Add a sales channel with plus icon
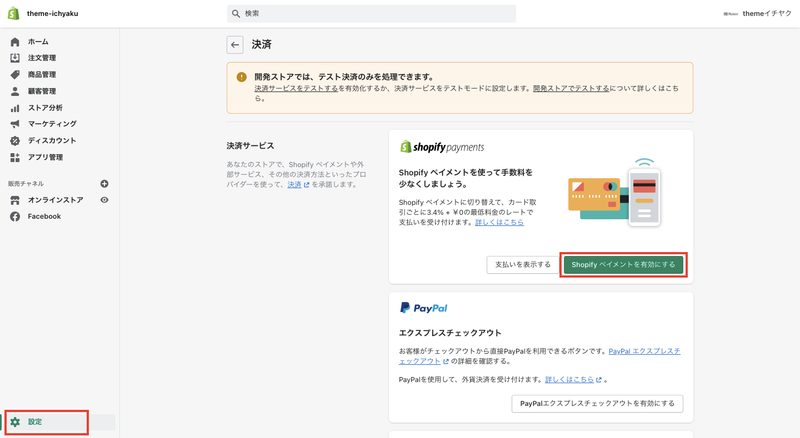The height and width of the screenshot is (438, 800). coord(104,184)
